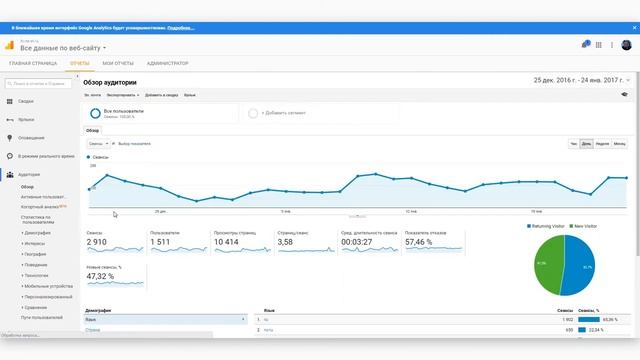Switch chart granularity to День
The image size is (640, 360).
[x=586, y=144]
